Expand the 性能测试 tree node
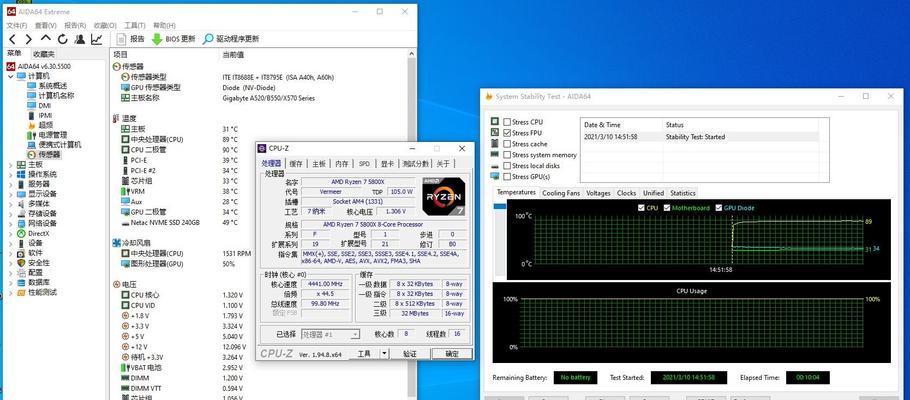Screen dimensions: 910x400 tap(11, 293)
